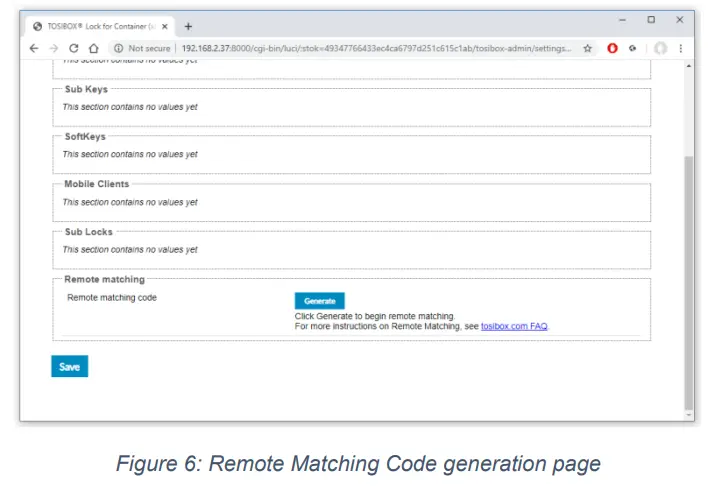This screenshot has width=709, height=501.
Task: Click the vertical scrollbar thumb
Action: pos(689,283)
